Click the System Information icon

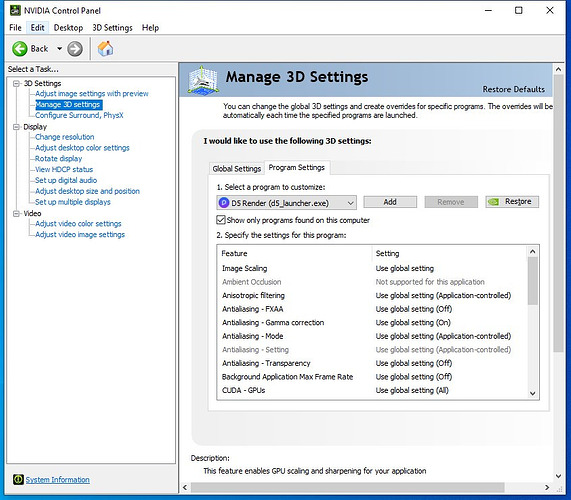coord(18,479)
